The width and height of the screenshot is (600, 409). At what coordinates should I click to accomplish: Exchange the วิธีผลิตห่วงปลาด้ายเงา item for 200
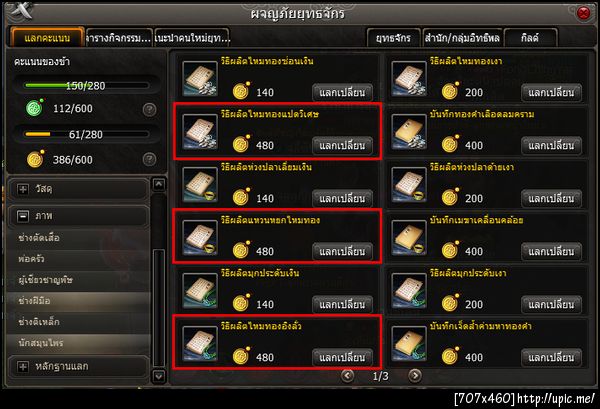pyautogui.click(x=551, y=199)
